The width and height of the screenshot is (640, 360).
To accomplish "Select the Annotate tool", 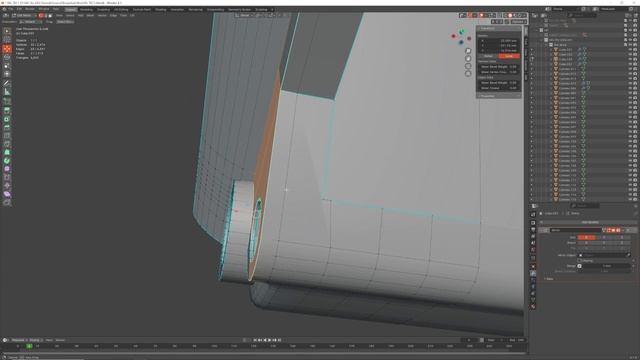I will click(7, 83).
